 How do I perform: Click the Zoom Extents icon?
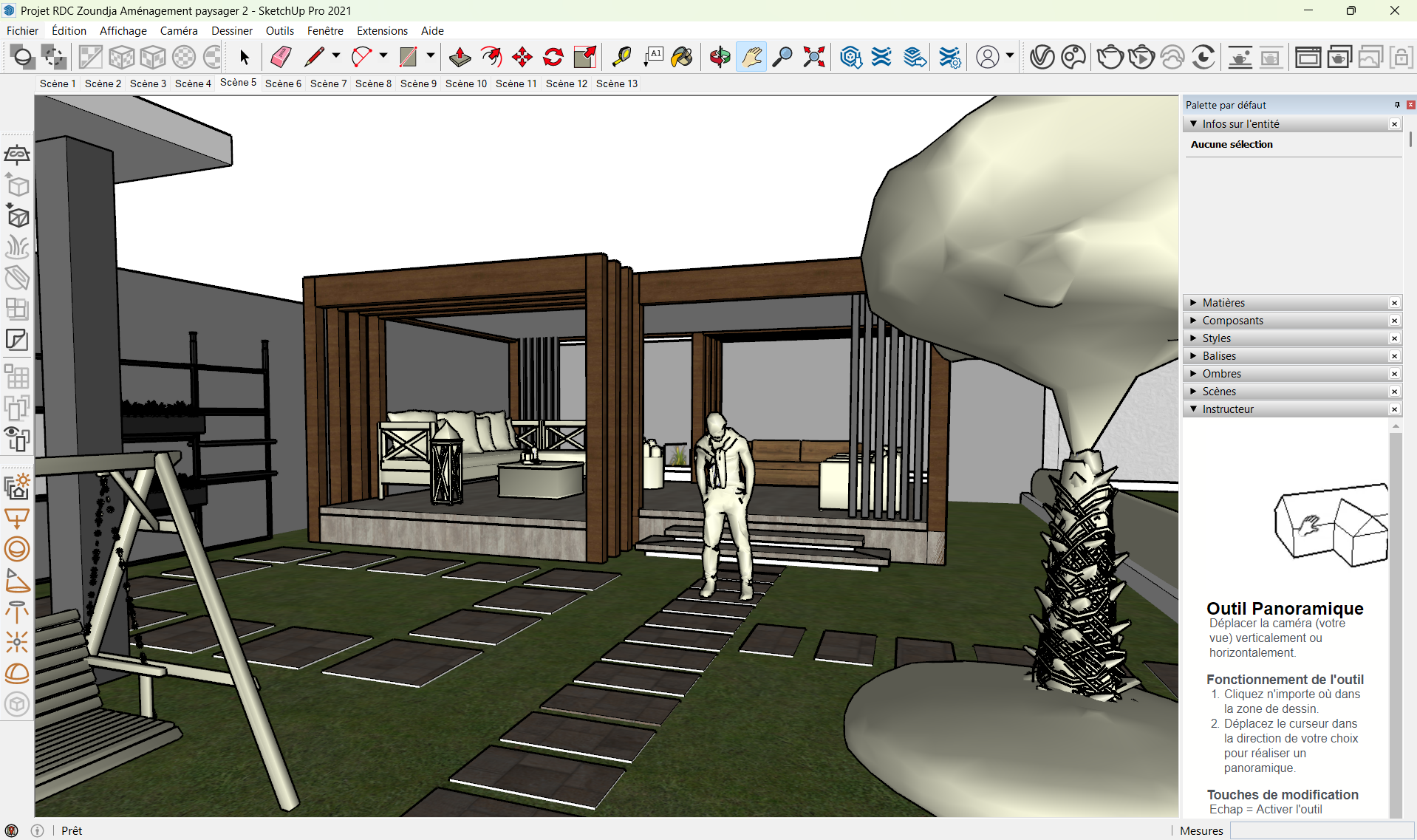813,57
